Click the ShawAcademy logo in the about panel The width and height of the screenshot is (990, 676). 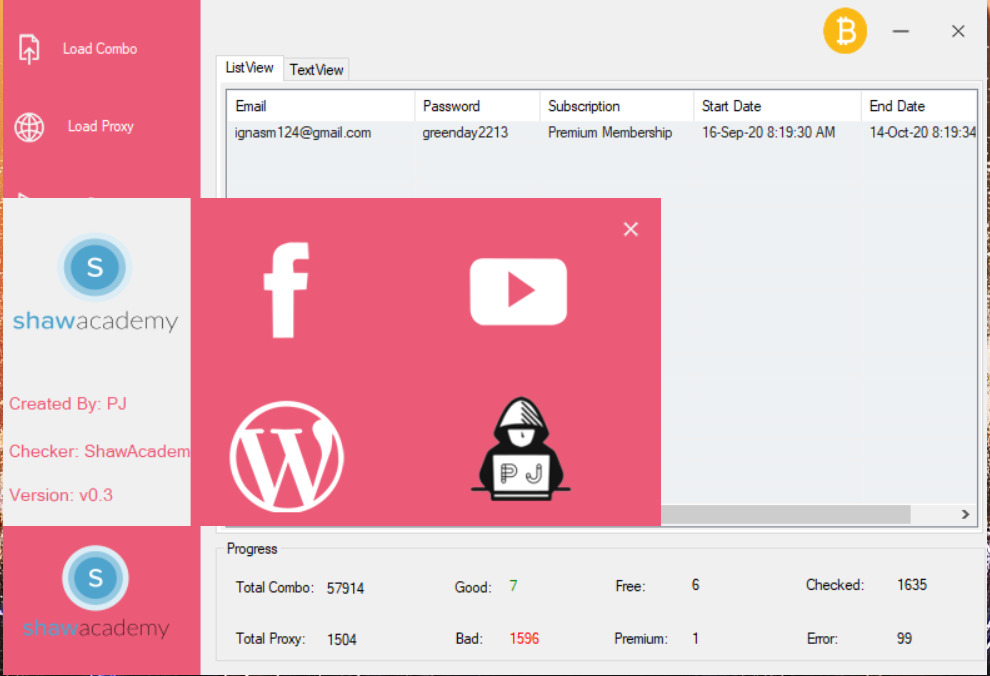click(95, 283)
